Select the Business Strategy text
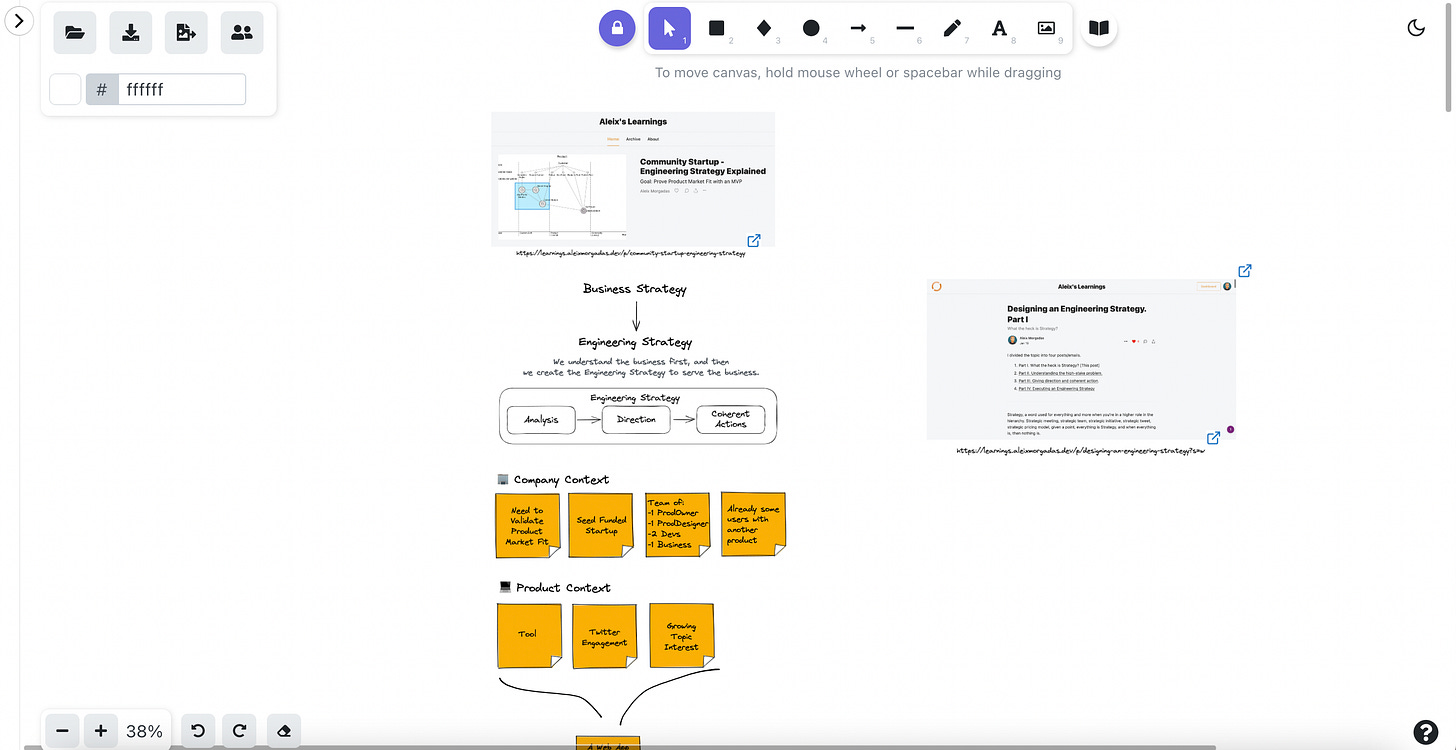Image resolution: width=1456 pixels, height=750 pixels. [635, 288]
